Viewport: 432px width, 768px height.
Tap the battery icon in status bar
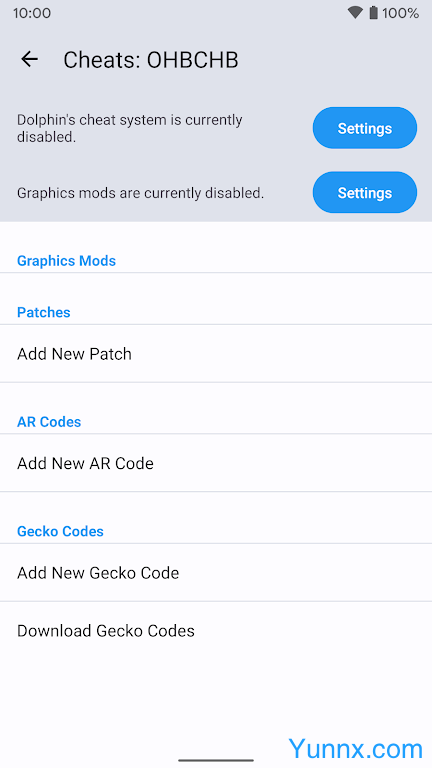(373, 13)
